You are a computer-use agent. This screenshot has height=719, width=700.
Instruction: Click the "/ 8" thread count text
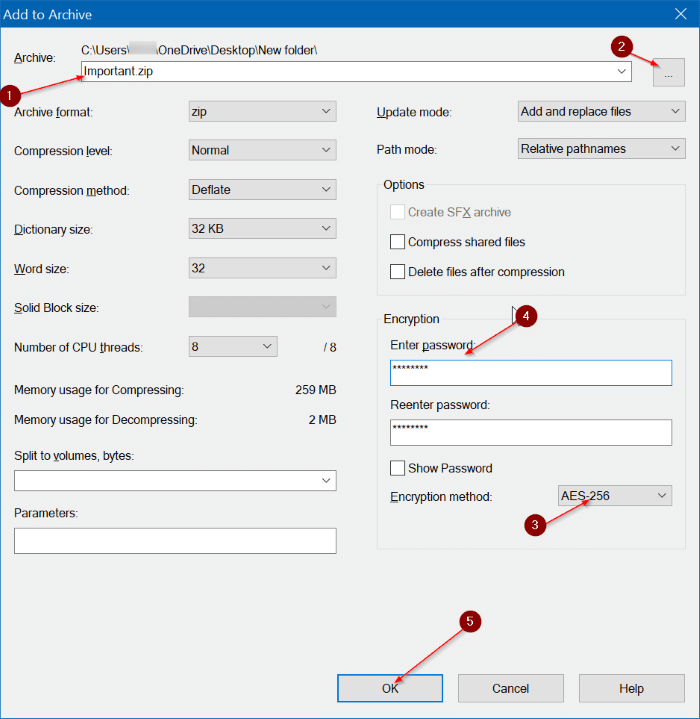pos(330,348)
